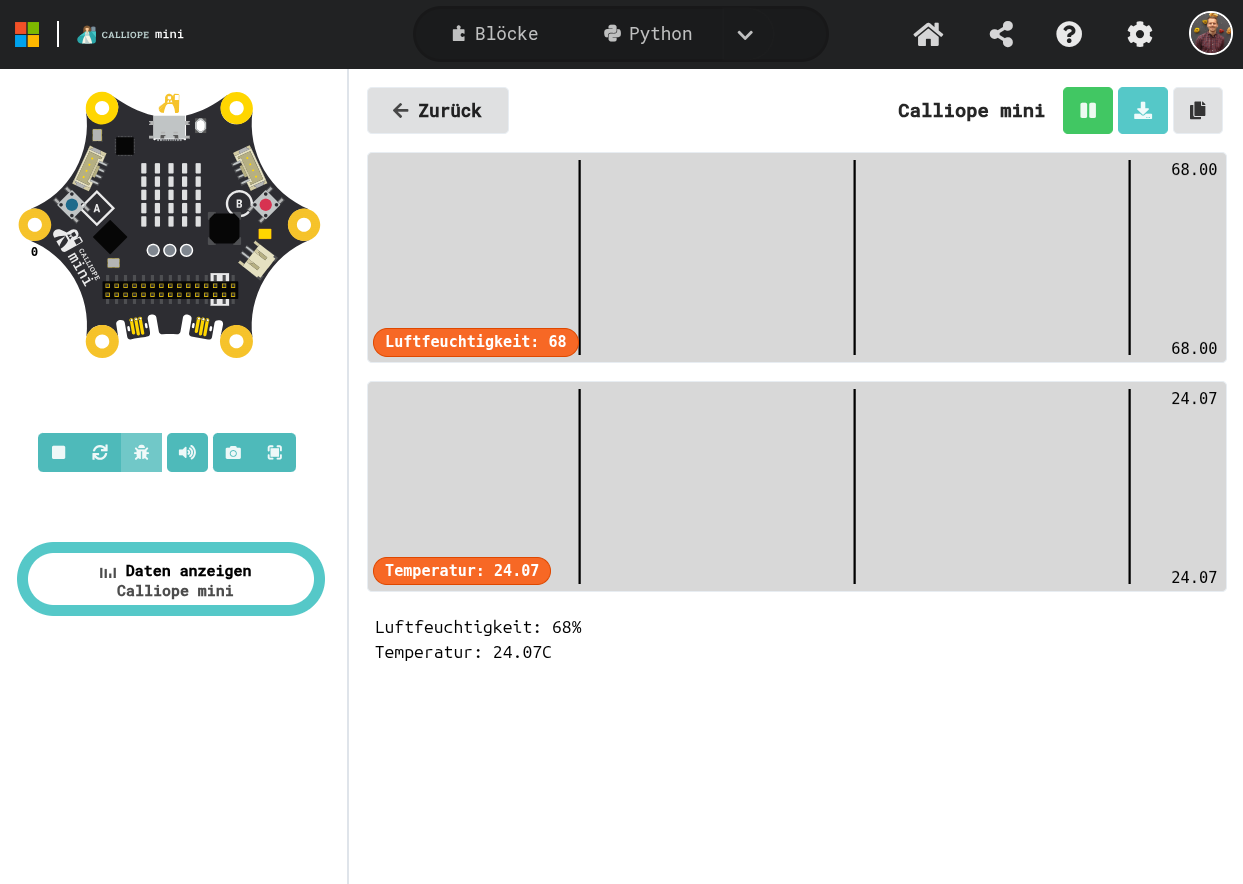Mute the simulator sound
The width and height of the screenshot is (1243, 884).
point(187,452)
